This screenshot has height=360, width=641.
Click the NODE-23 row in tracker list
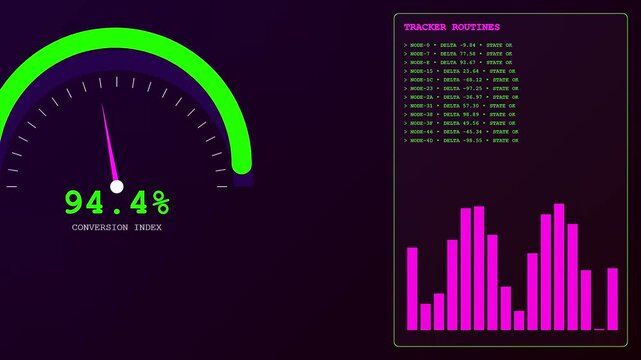click(461, 89)
